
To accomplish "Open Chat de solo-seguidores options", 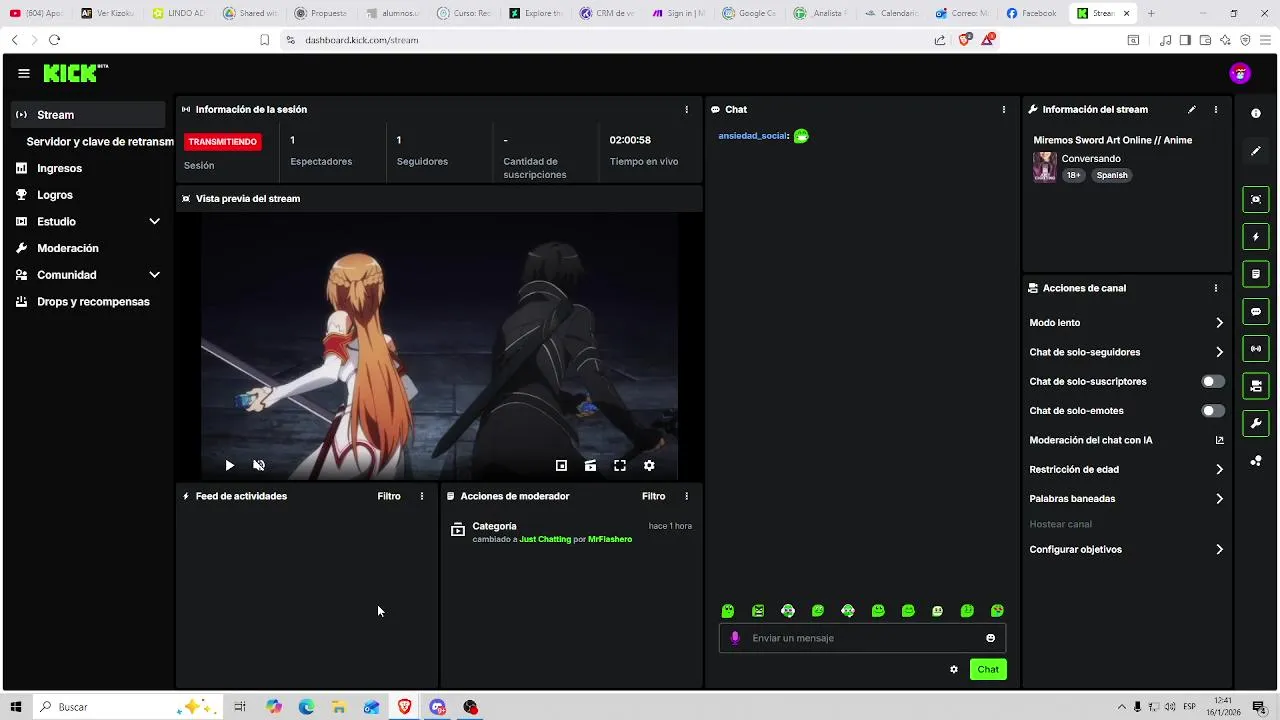I will click(x=1126, y=352).
